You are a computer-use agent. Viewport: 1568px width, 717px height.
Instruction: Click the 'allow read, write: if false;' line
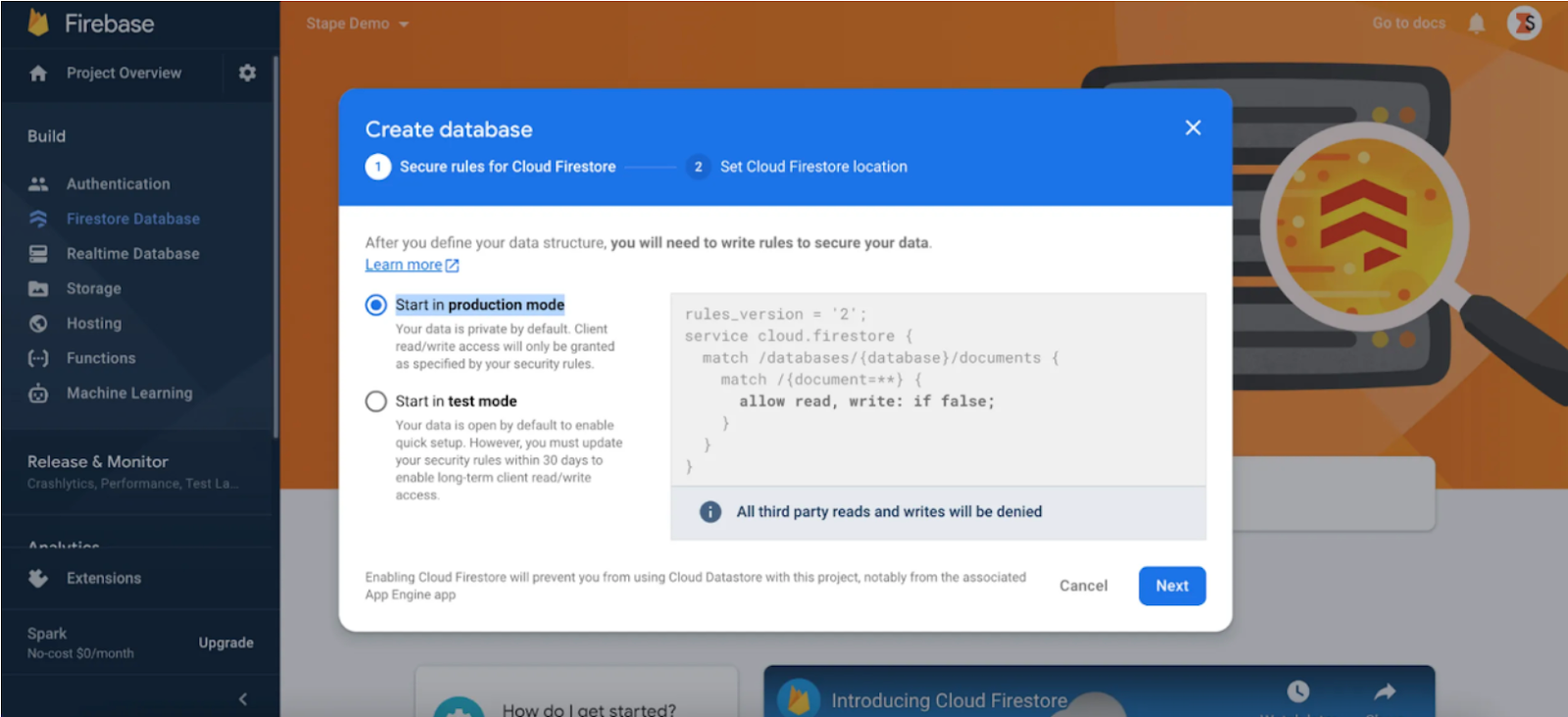click(x=866, y=402)
